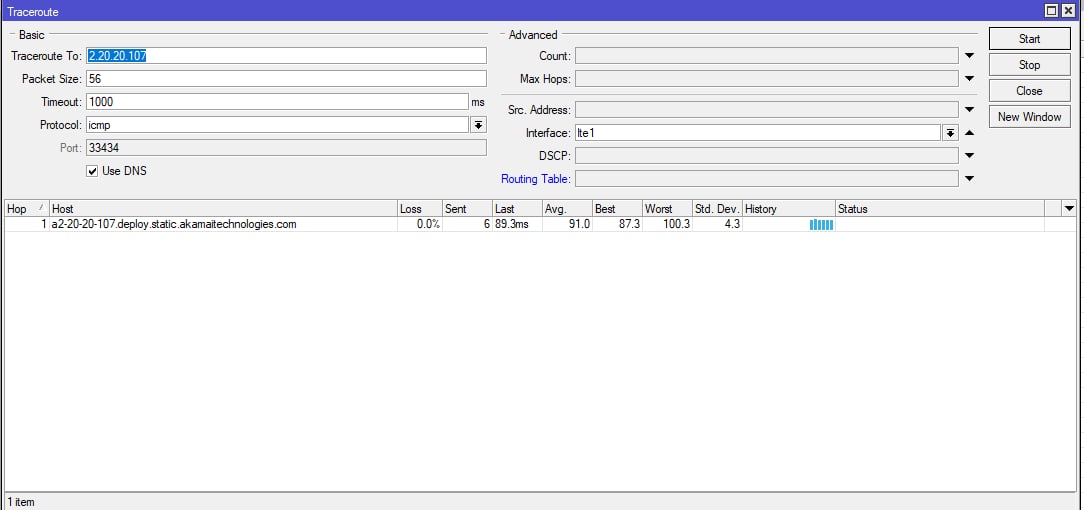Open a New Window

pos(1029,117)
